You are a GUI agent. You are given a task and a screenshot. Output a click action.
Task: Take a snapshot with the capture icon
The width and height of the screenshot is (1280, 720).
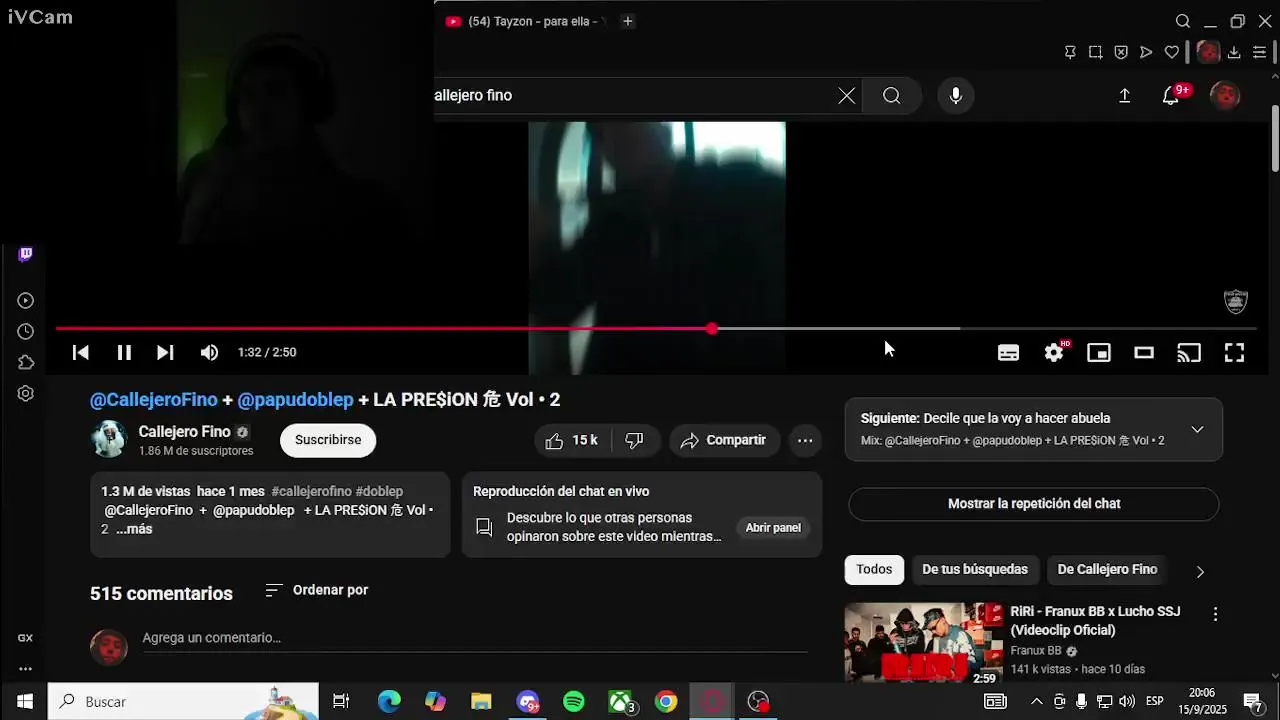pyautogui.click(x=1096, y=52)
